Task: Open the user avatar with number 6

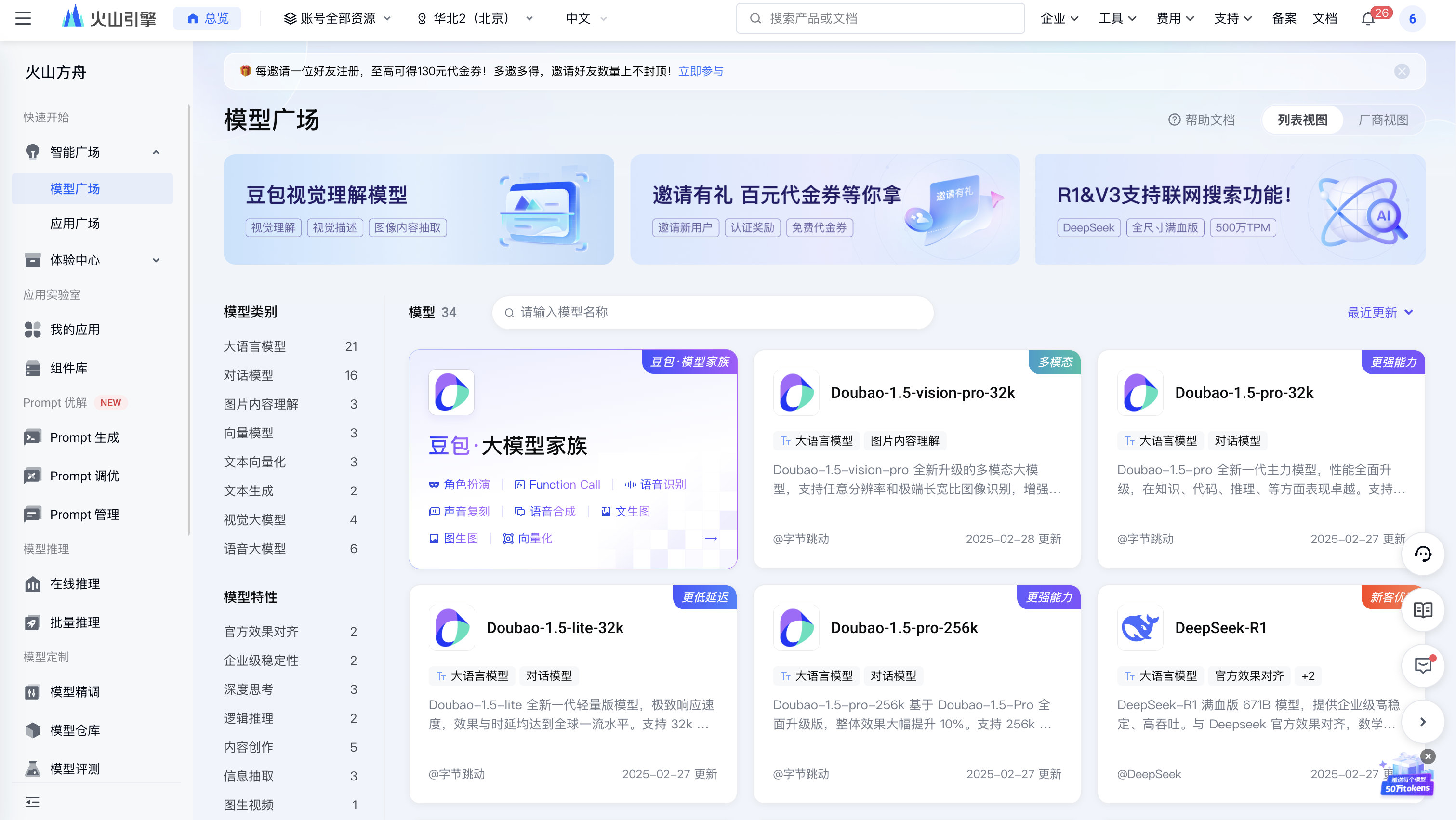Action: coord(1412,19)
